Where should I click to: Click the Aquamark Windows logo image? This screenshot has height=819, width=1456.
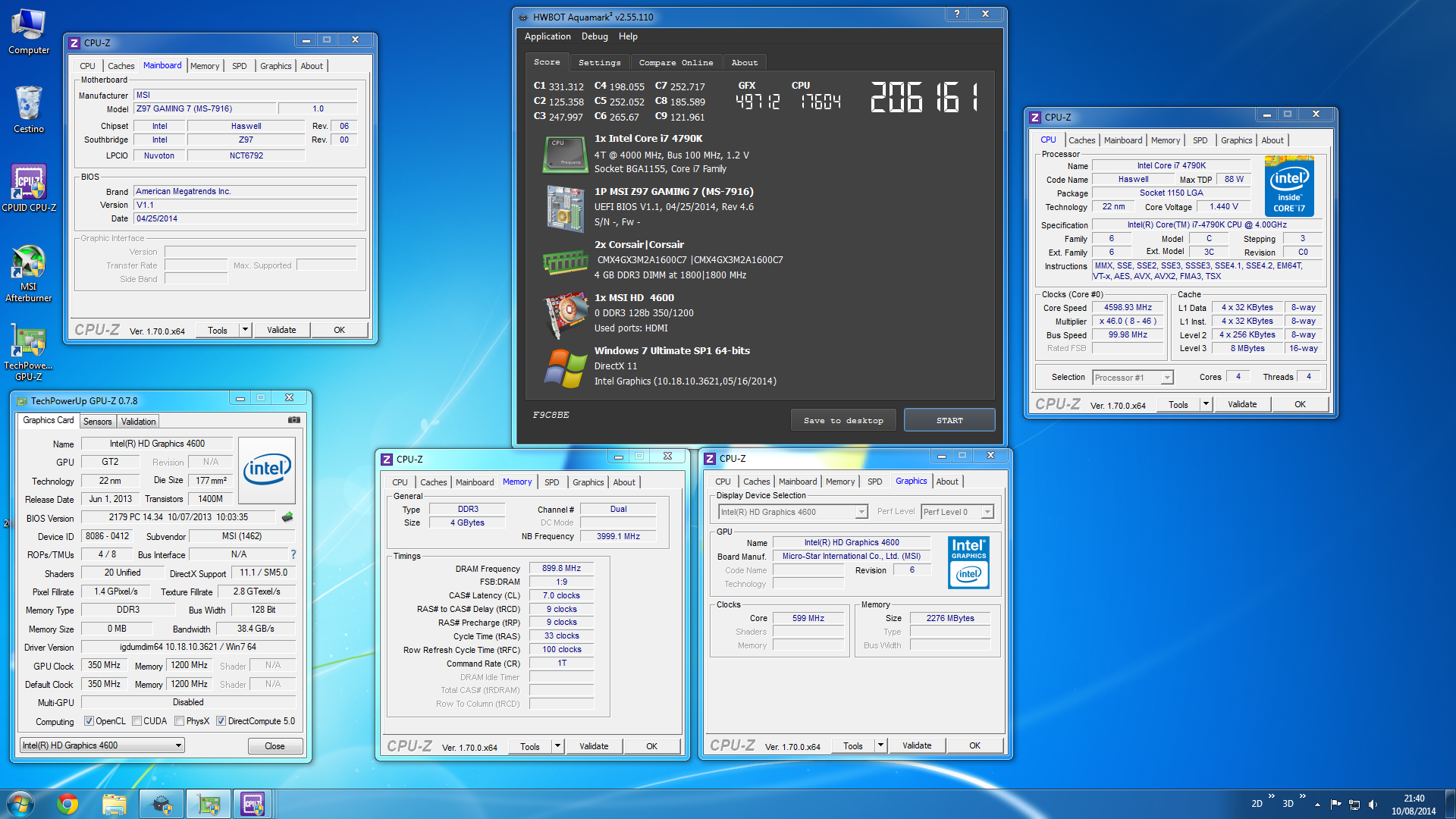(x=565, y=369)
